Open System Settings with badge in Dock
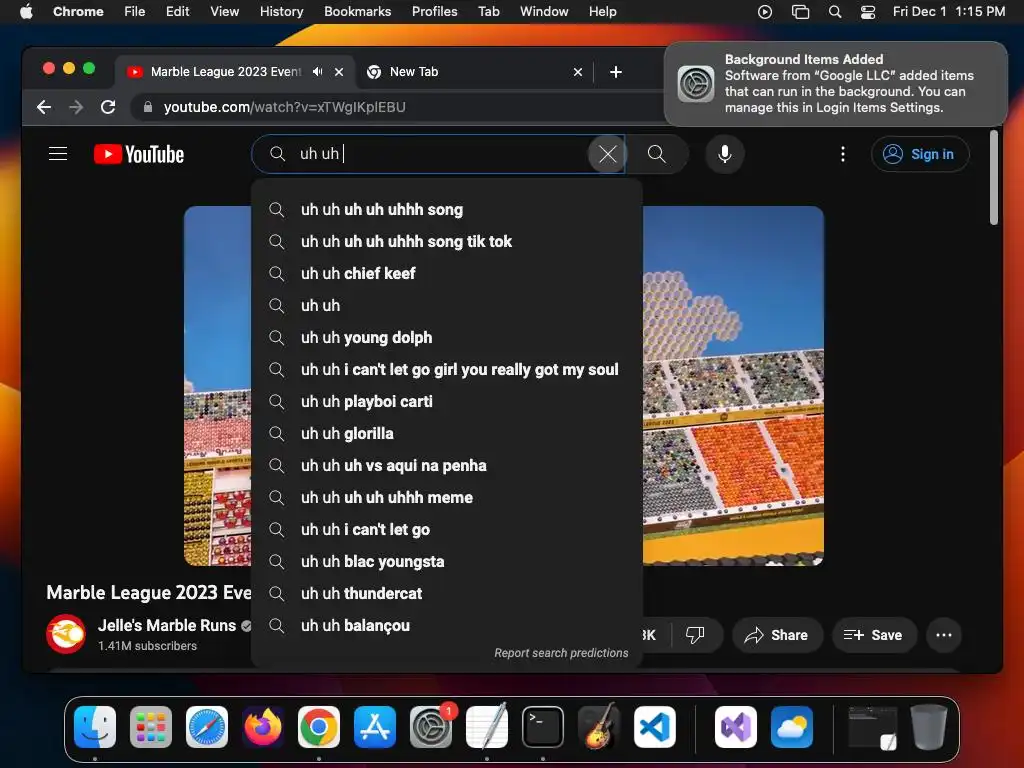 pyautogui.click(x=431, y=727)
